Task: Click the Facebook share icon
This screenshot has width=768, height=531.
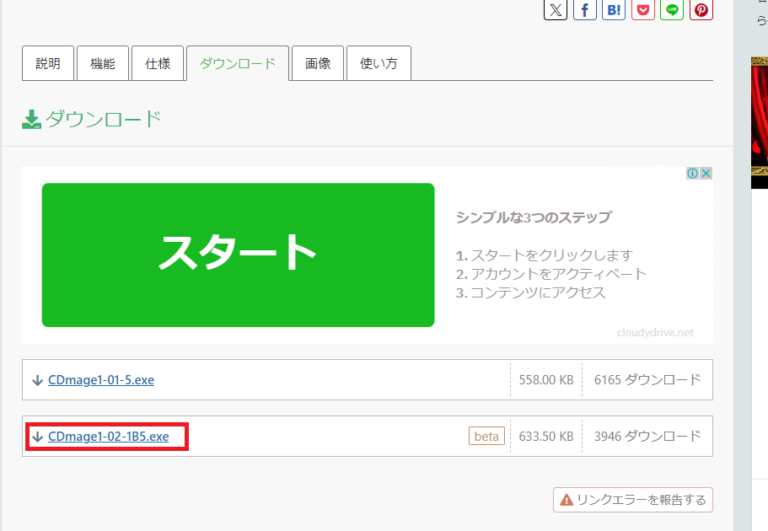Action: click(x=585, y=9)
